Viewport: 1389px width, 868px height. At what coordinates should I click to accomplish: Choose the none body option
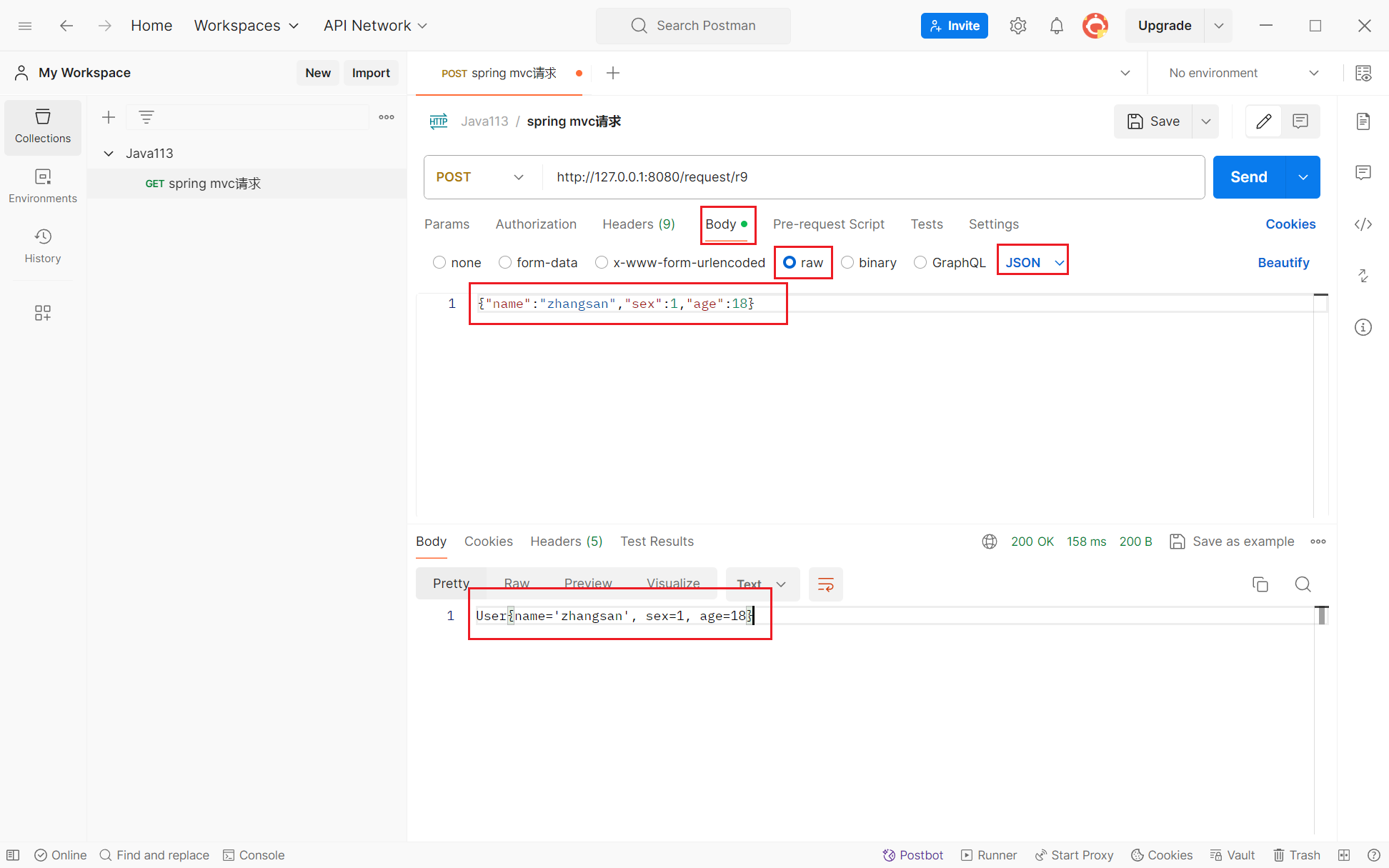pyautogui.click(x=439, y=263)
